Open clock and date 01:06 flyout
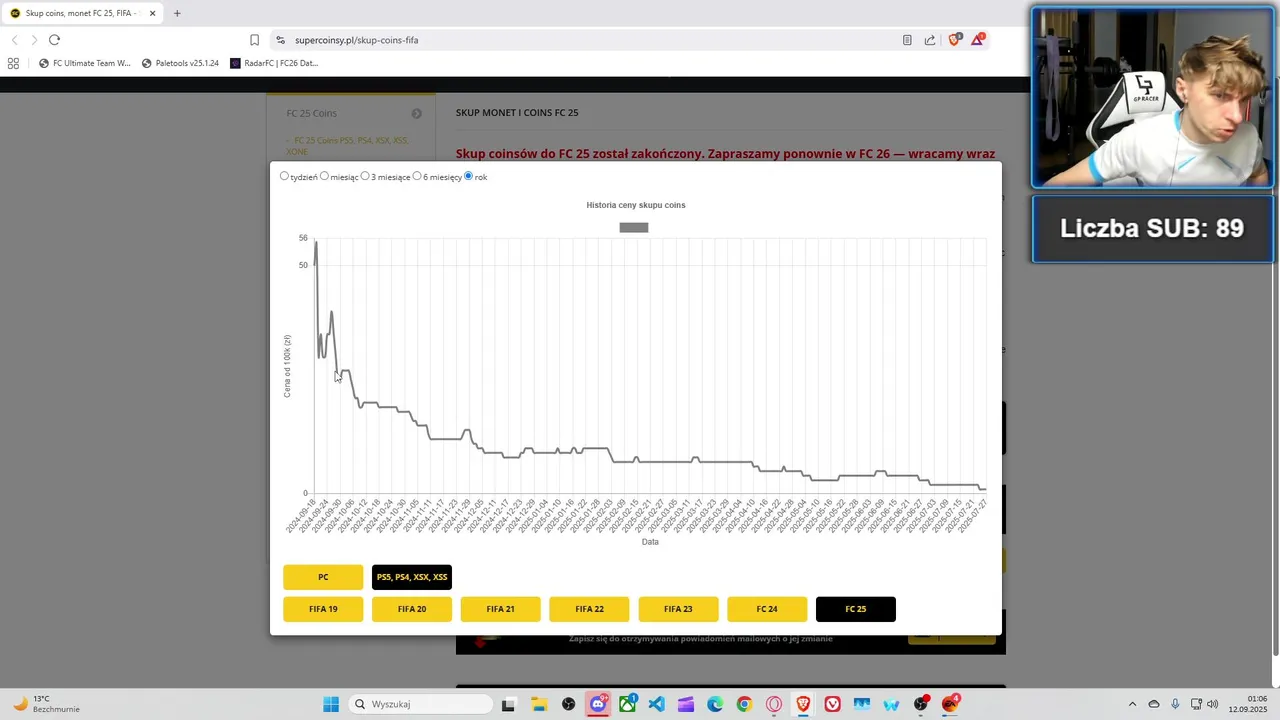The image size is (1280, 720). coord(1248,704)
